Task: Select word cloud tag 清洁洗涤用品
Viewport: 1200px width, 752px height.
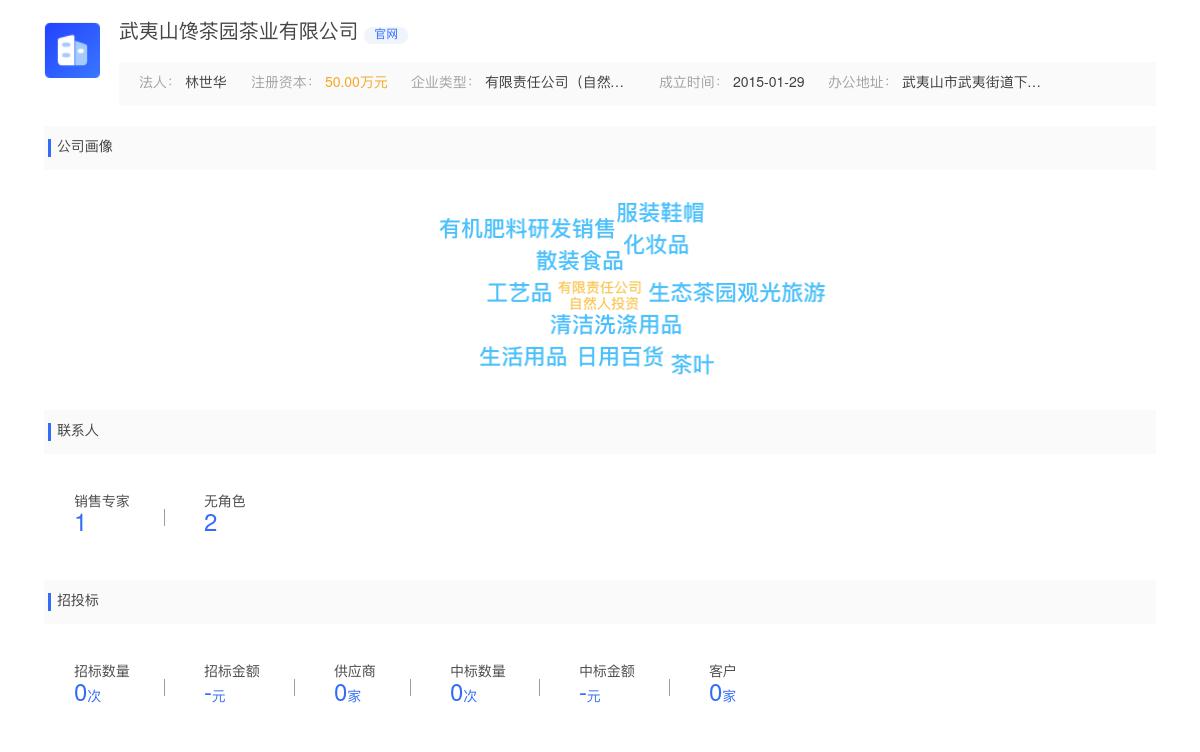Action: [616, 325]
